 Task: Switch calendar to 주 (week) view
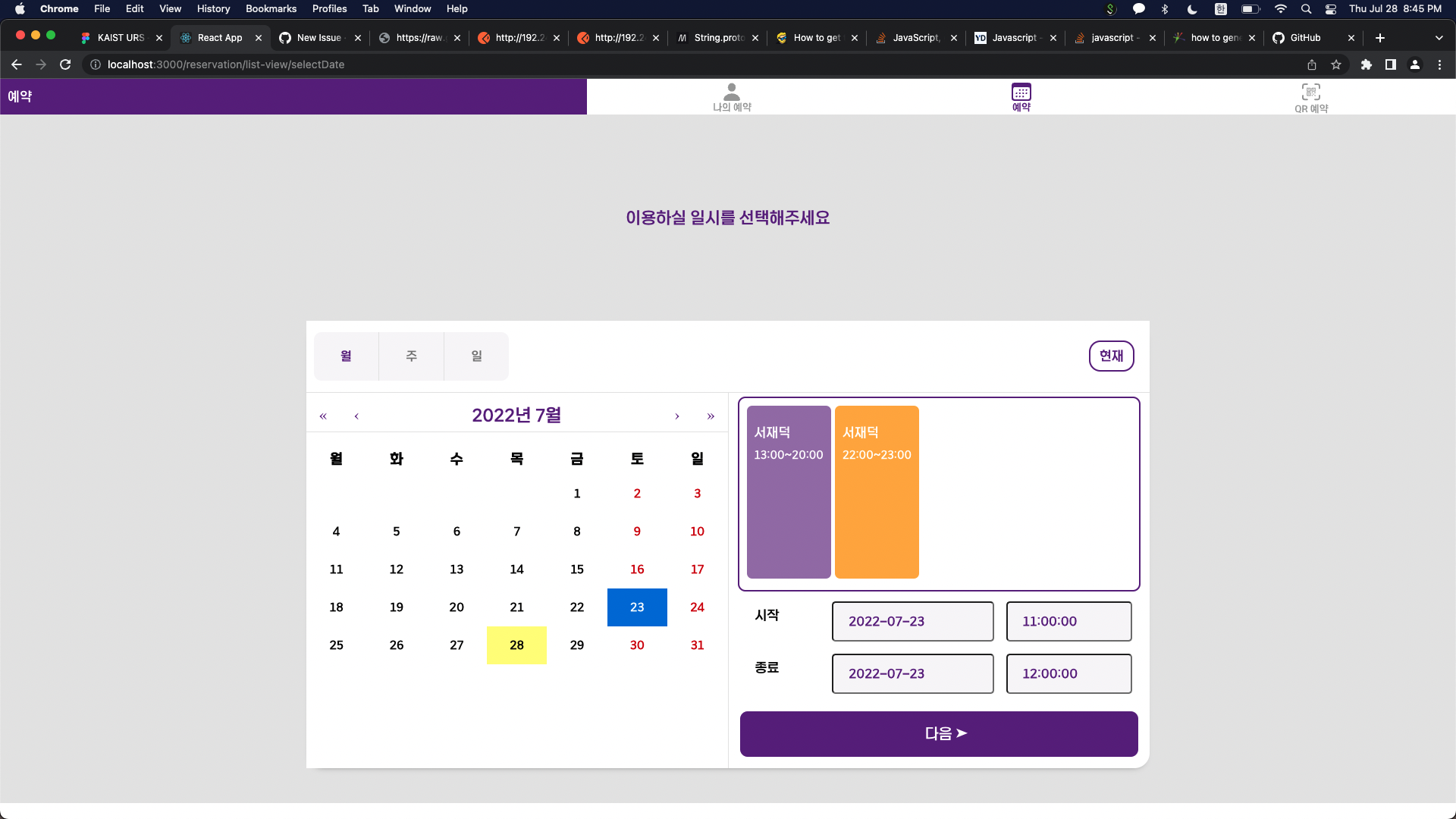412,356
